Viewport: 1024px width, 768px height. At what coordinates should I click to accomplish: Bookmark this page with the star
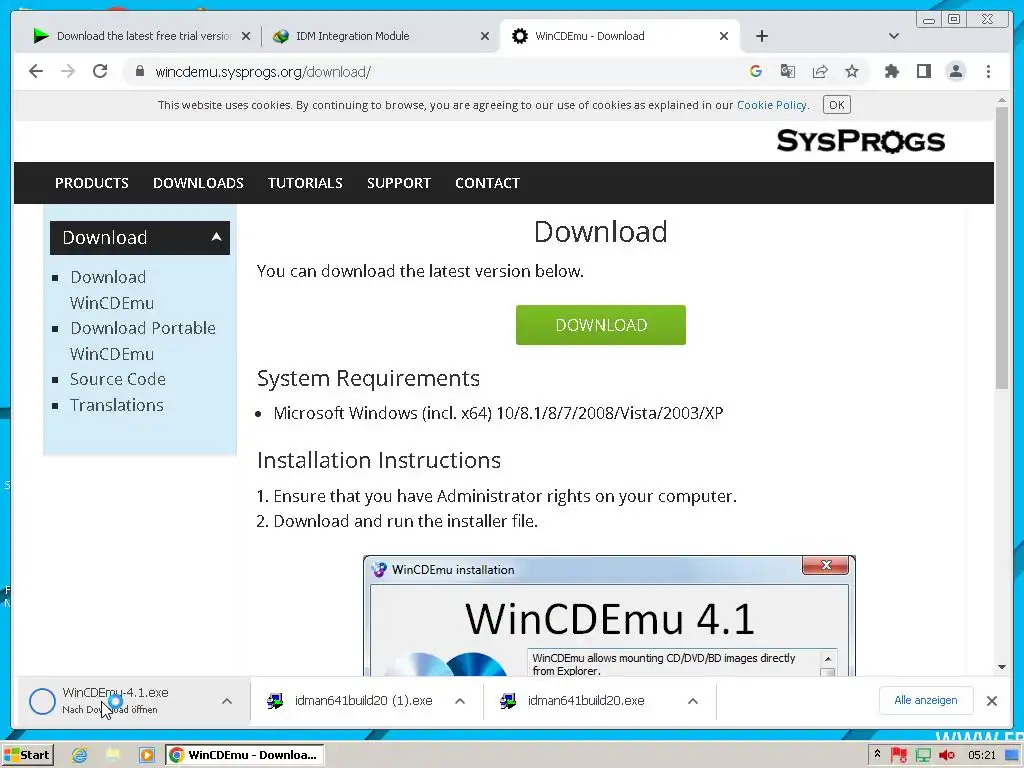click(852, 71)
